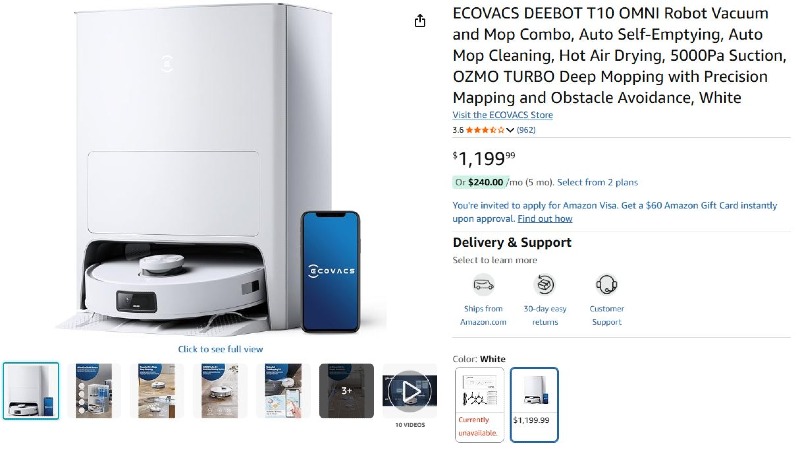The image size is (800, 450).
Task: Visit the ECOVACS Store link
Action: (503, 115)
